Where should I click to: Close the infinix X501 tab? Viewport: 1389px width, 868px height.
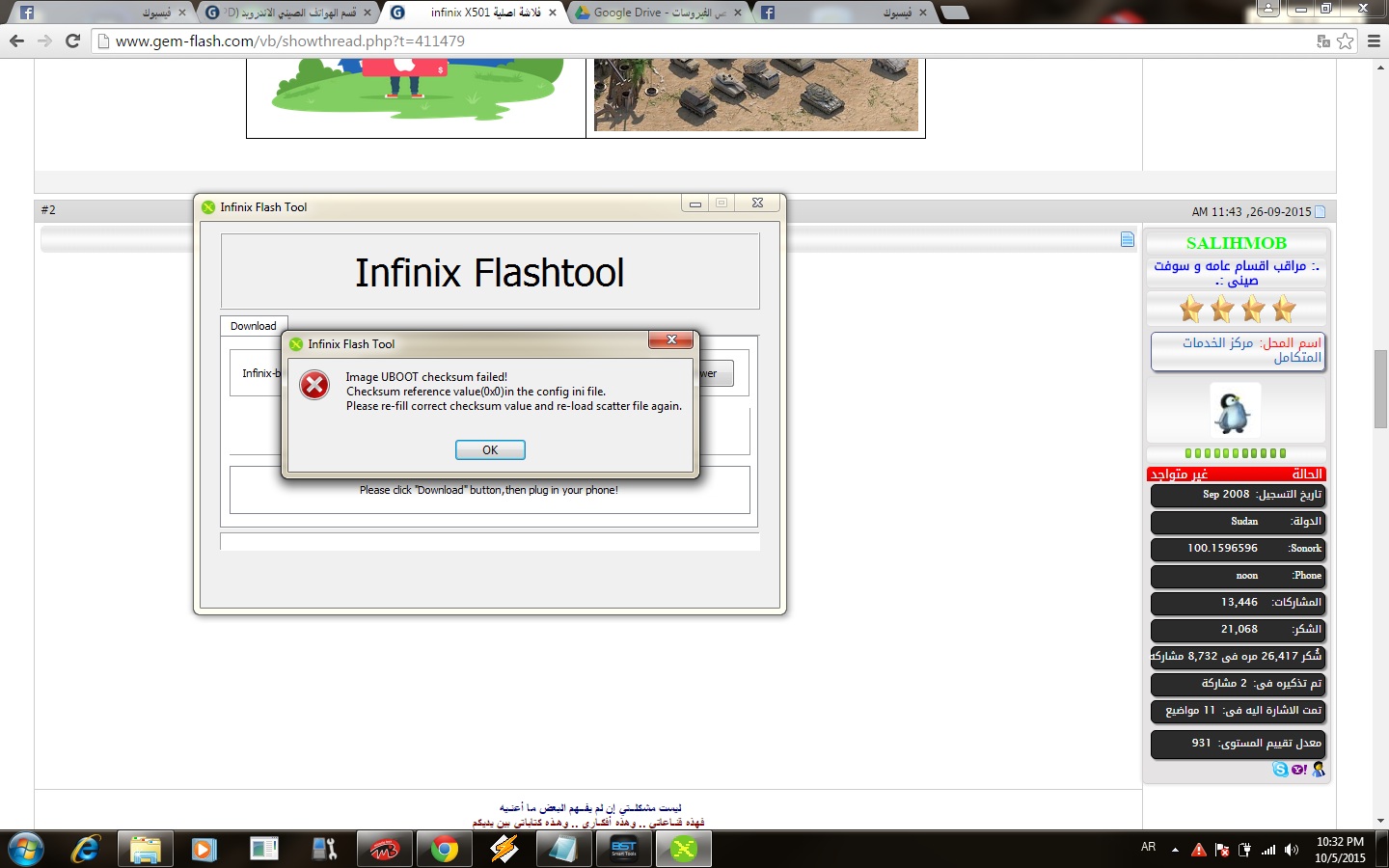point(552,13)
